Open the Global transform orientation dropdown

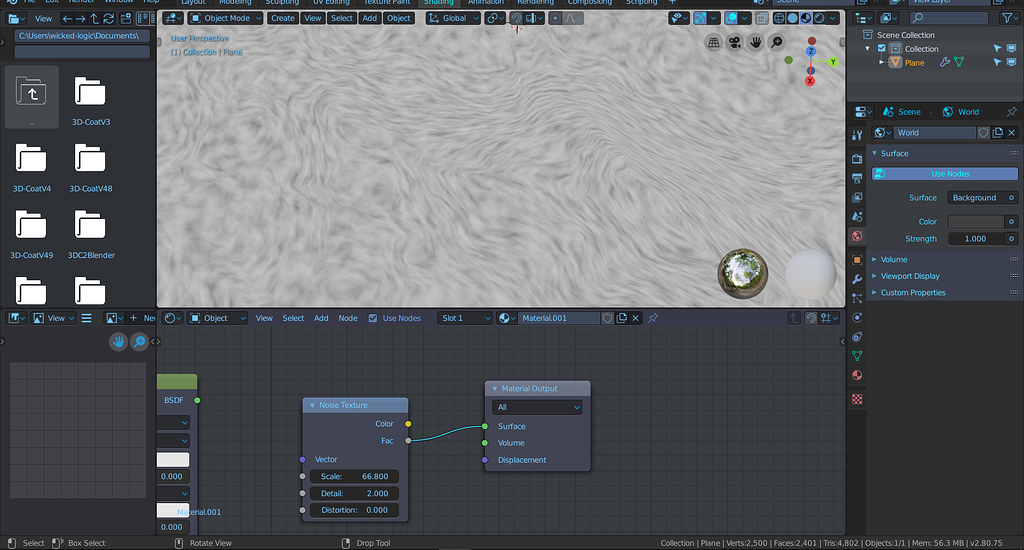pyautogui.click(x=453, y=18)
